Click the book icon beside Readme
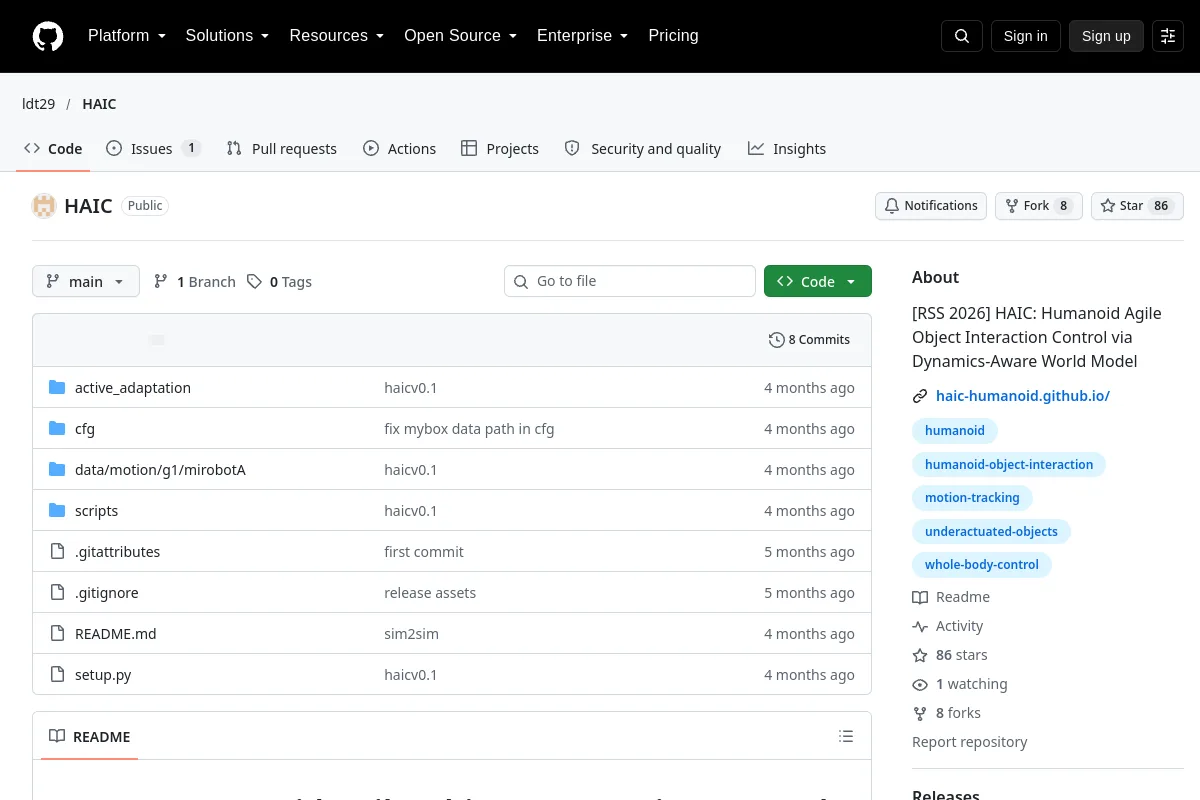The width and height of the screenshot is (1200, 800). click(920, 597)
